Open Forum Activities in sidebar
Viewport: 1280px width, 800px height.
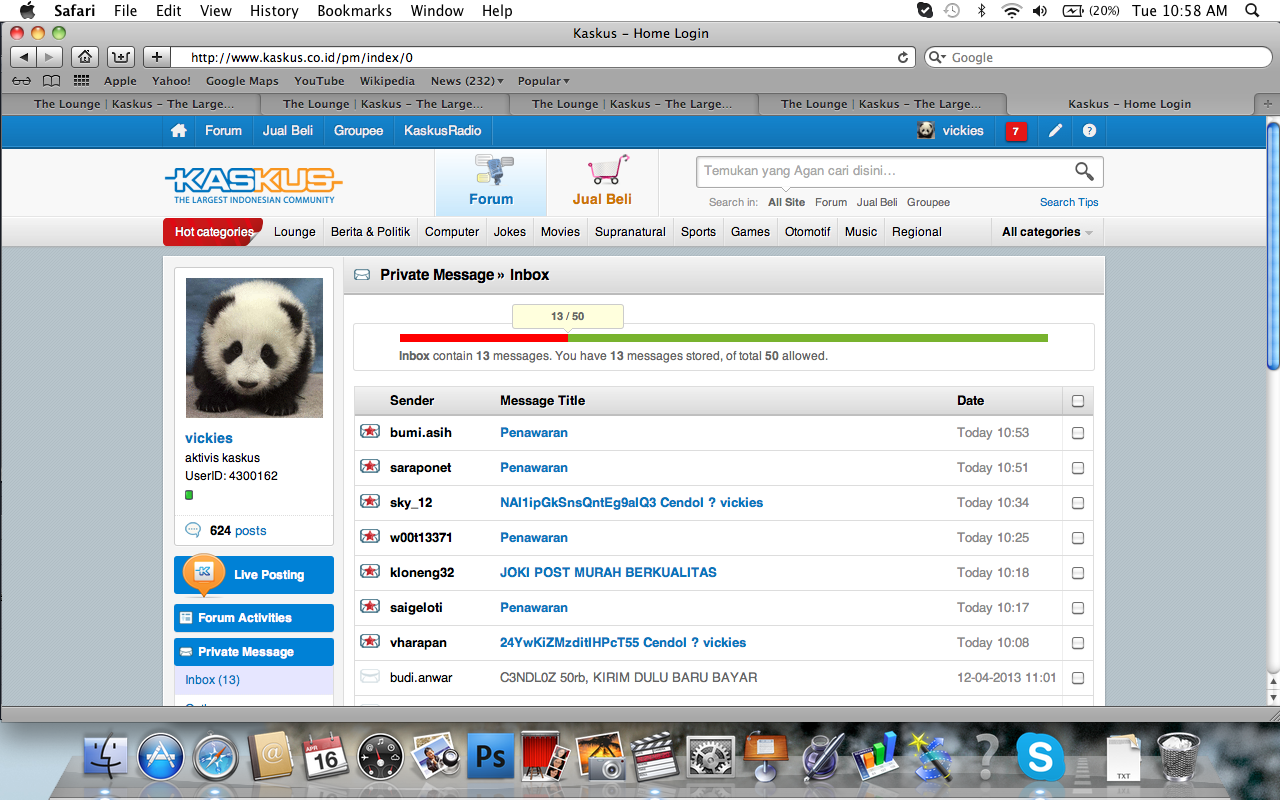point(254,618)
